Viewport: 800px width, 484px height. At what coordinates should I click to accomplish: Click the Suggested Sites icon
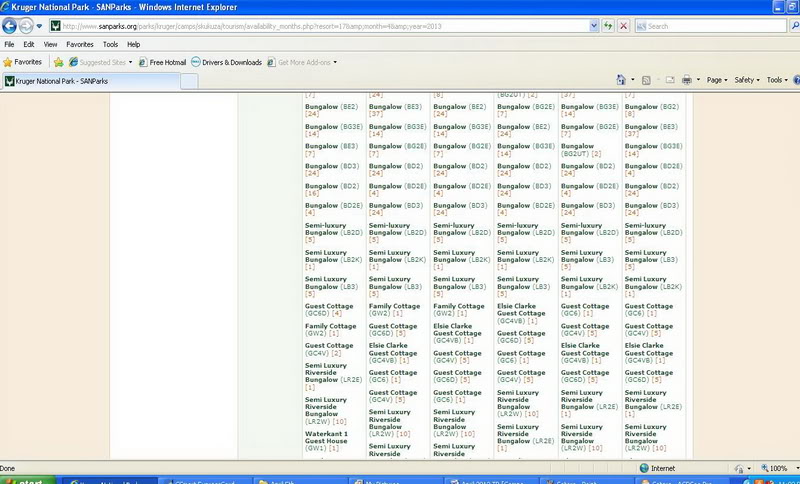pos(73,62)
